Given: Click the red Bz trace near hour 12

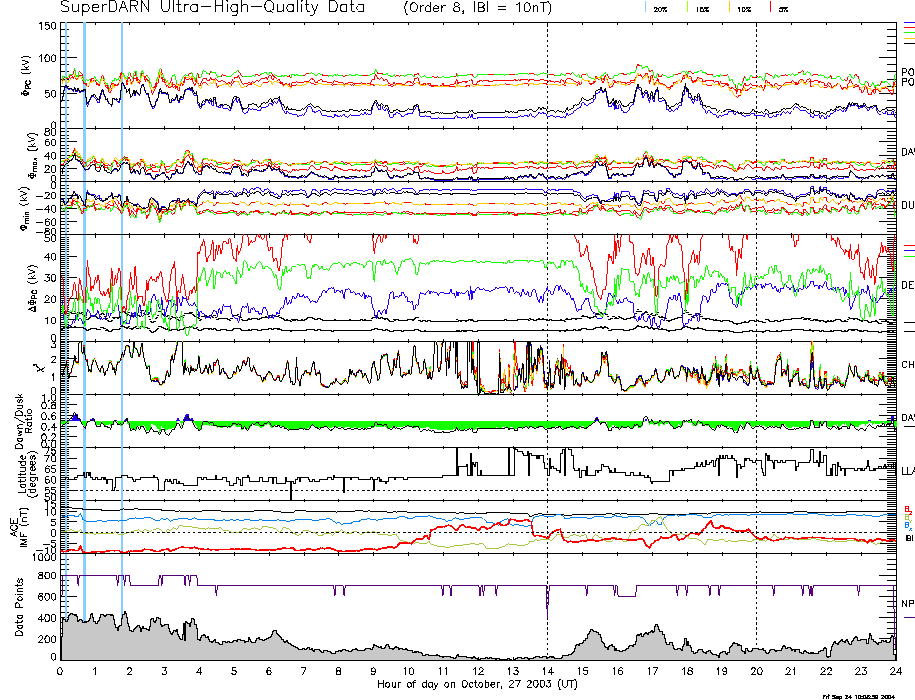Looking at the screenshot, I should click(478, 528).
